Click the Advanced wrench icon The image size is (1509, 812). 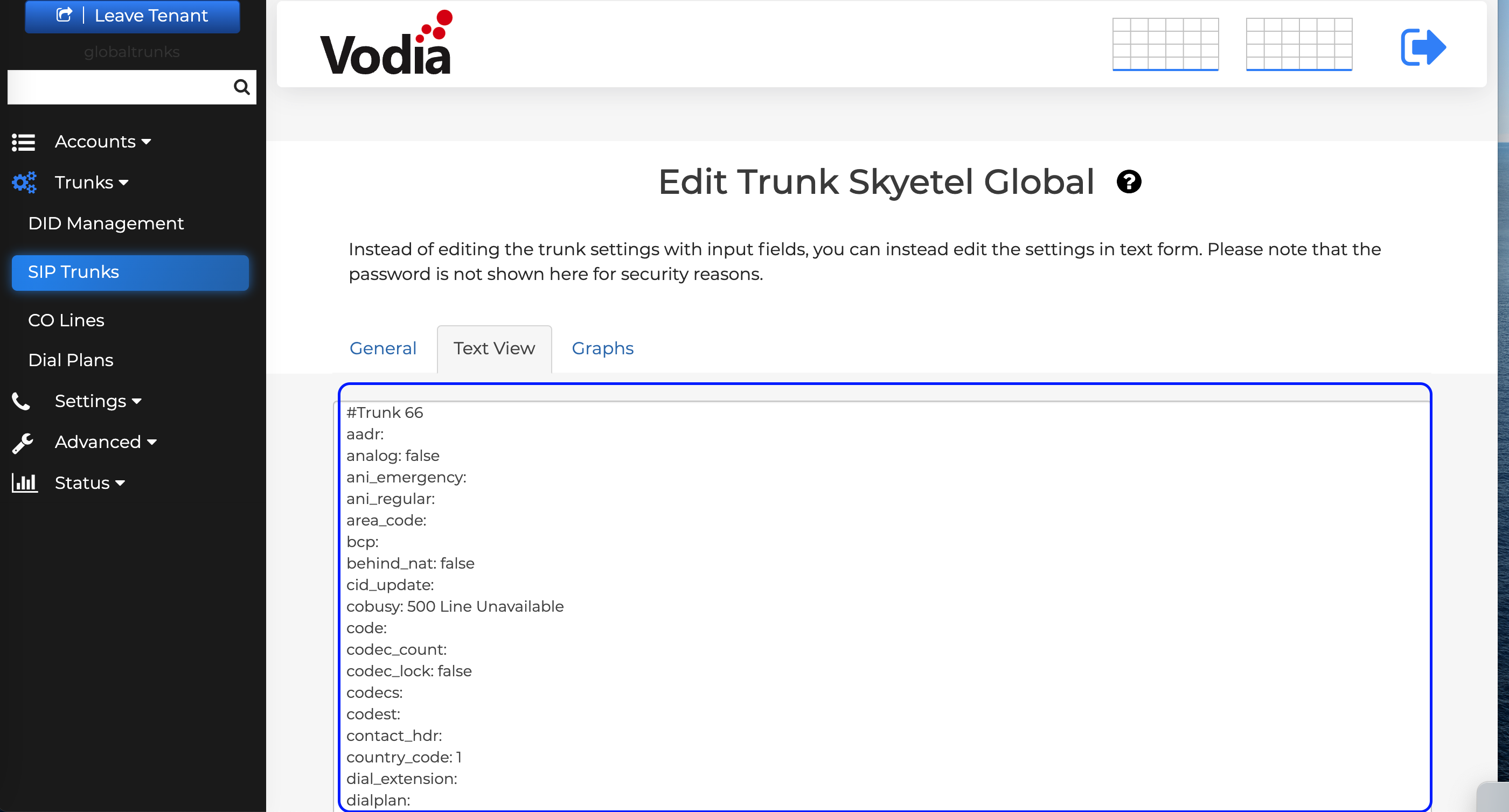pyautogui.click(x=23, y=443)
